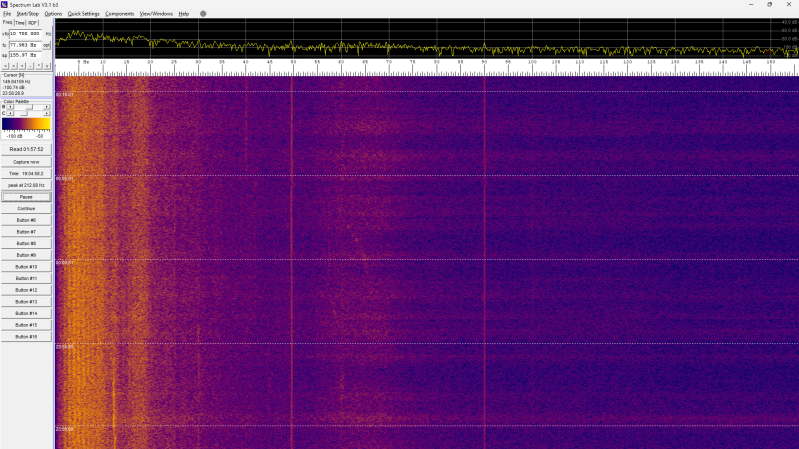Click the Read 01:57:52 button
The image size is (799, 449).
pyautogui.click(x=26, y=149)
